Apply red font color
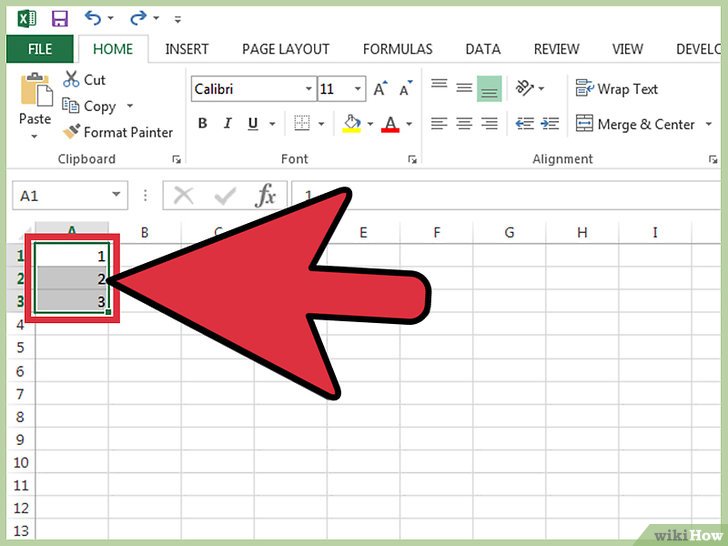The width and height of the screenshot is (728, 546). pyautogui.click(x=390, y=124)
